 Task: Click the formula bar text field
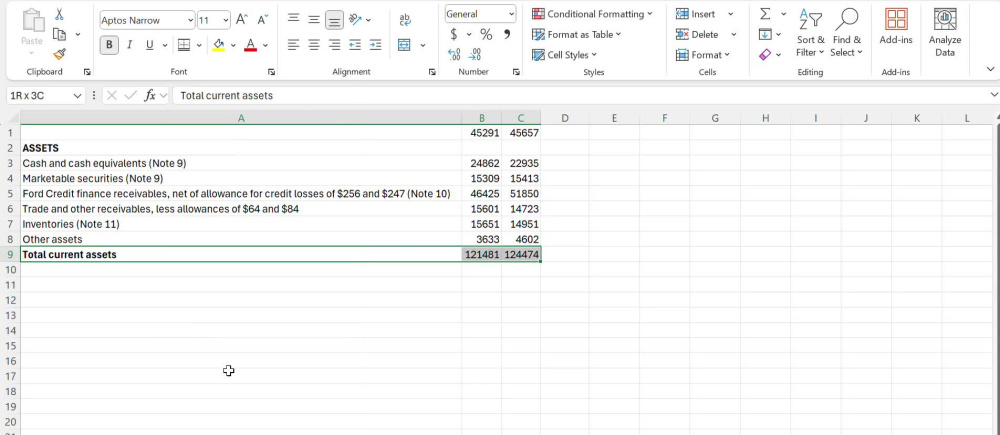click(580, 96)
